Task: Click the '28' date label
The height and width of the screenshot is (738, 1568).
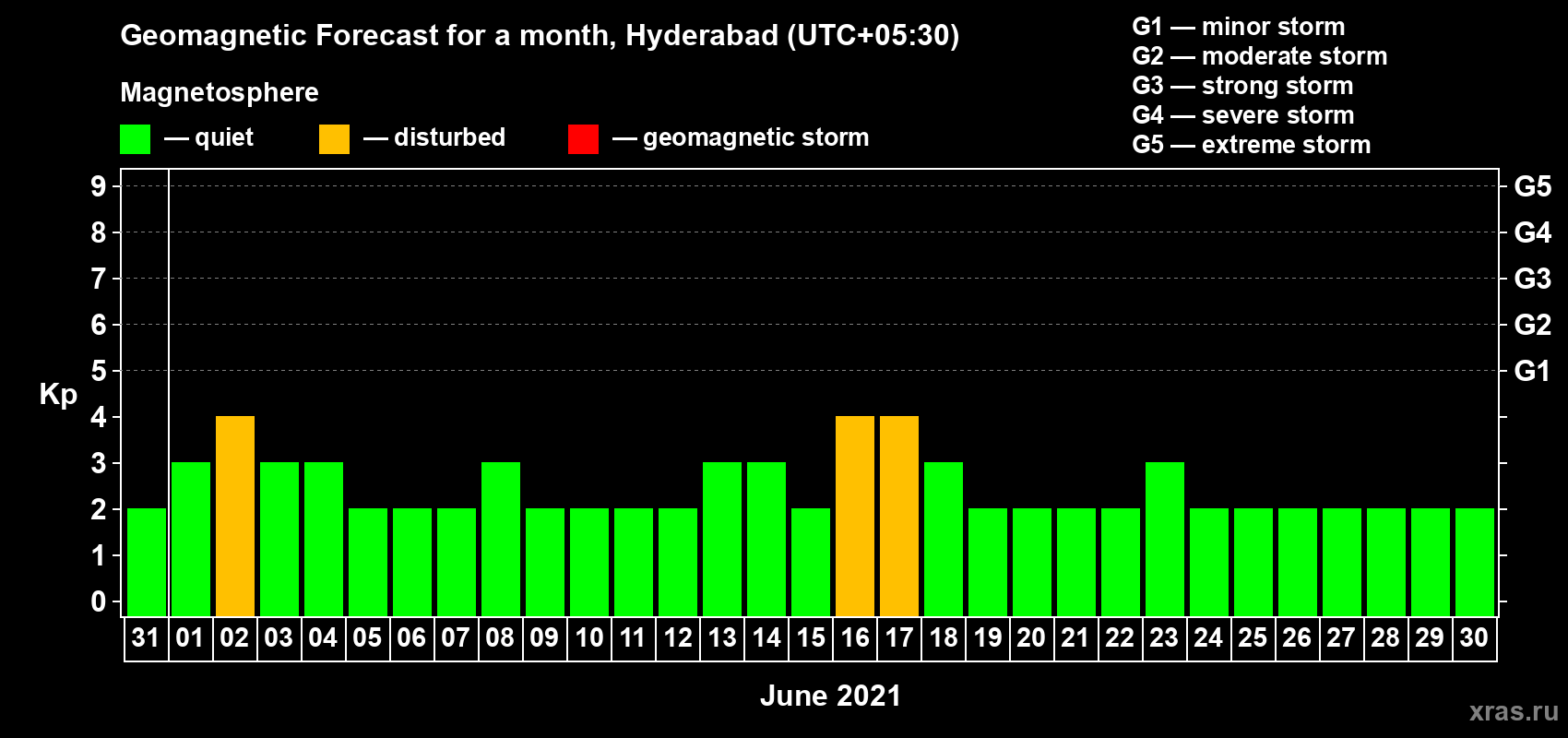Action: click(1385, 637)
